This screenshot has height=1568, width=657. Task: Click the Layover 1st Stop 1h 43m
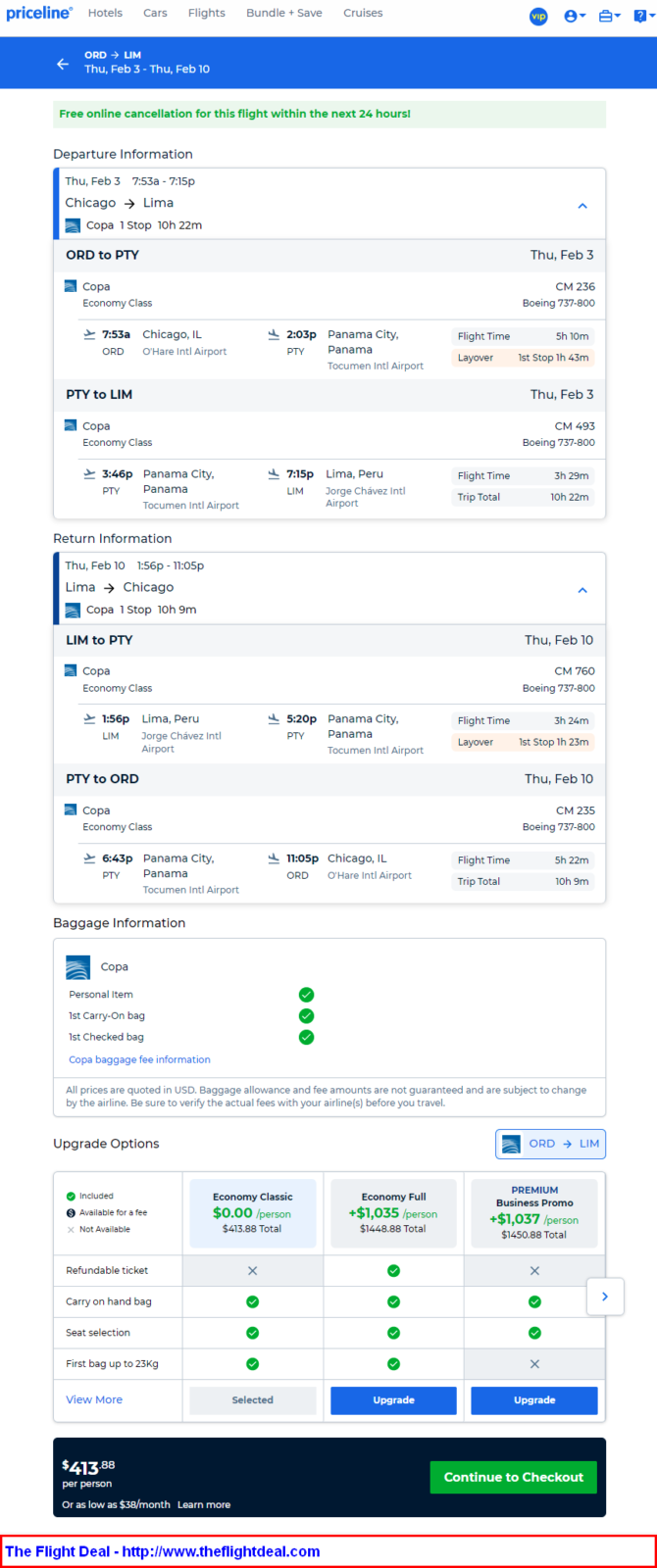(524, 358)
